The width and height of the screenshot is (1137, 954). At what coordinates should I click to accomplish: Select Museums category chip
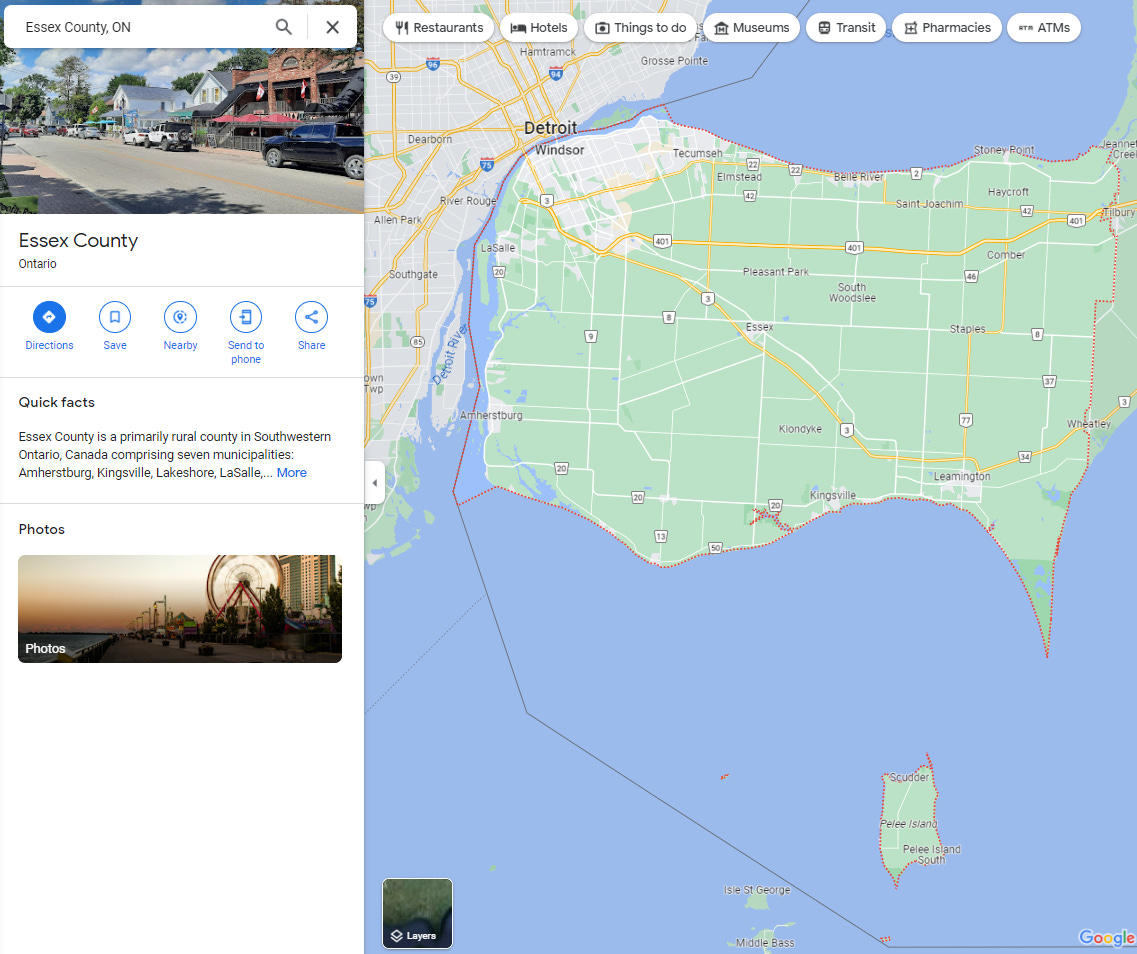point(751,28)
